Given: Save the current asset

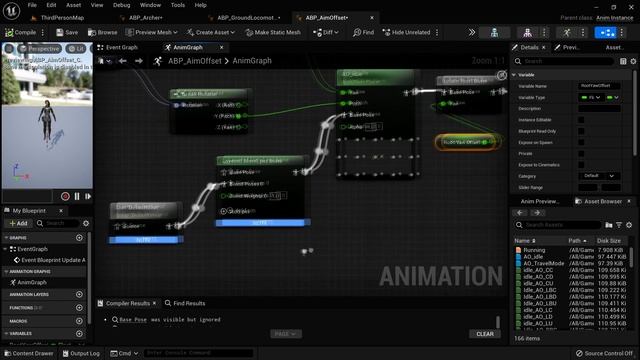Looking at the screenshot, I should coord(67,32).
